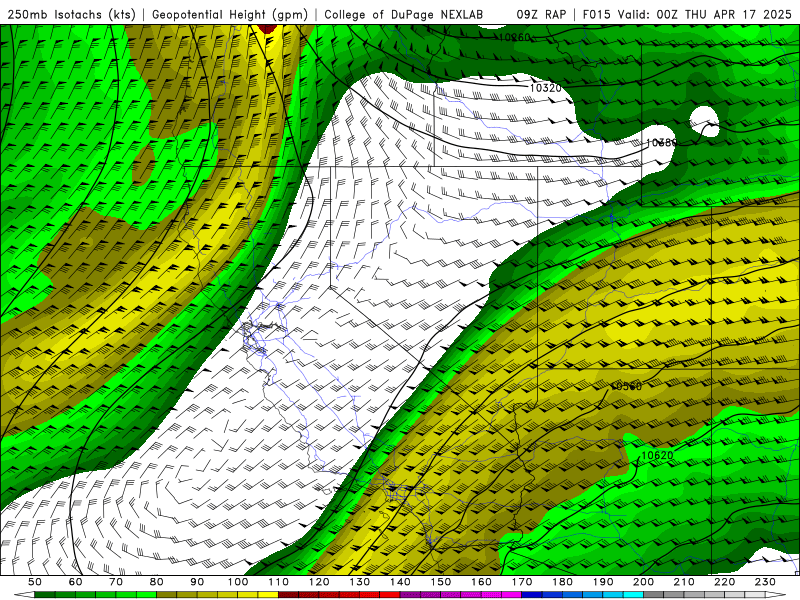Screen dimensions: 800x600
Task: Click the 'College of DuPage NEXLAB' text
Action: click(x=404, y=14)
